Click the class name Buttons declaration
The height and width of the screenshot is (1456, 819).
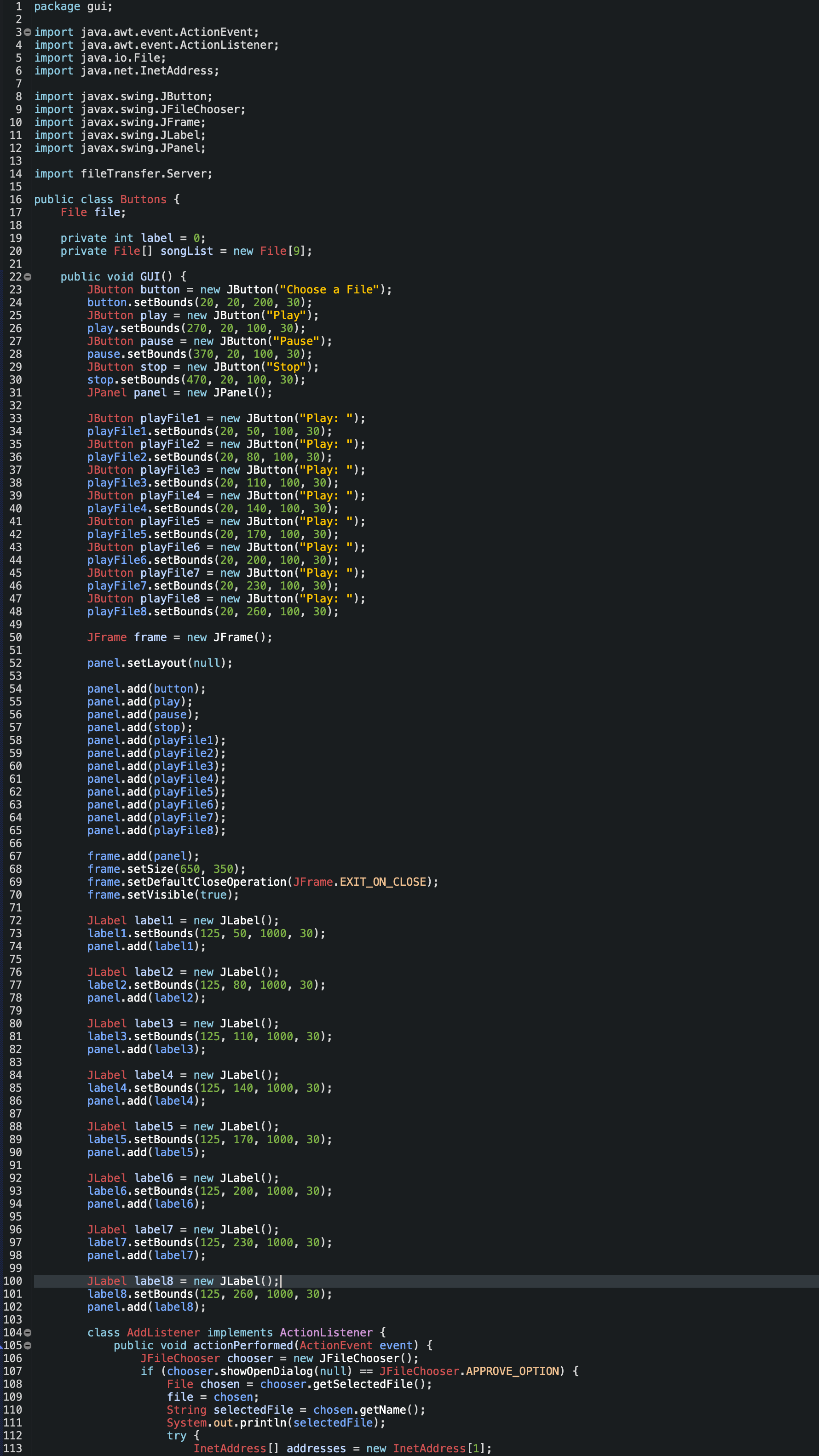(143, 200)
